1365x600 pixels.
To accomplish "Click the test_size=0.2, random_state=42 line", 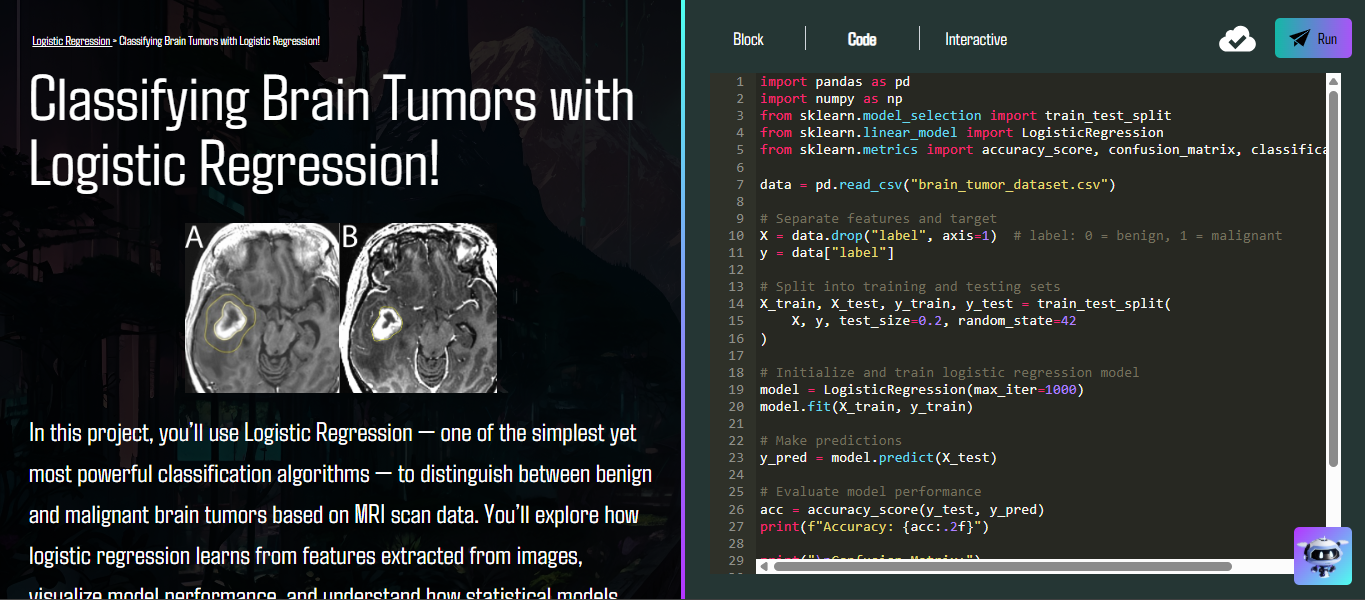I will (933, 321).
